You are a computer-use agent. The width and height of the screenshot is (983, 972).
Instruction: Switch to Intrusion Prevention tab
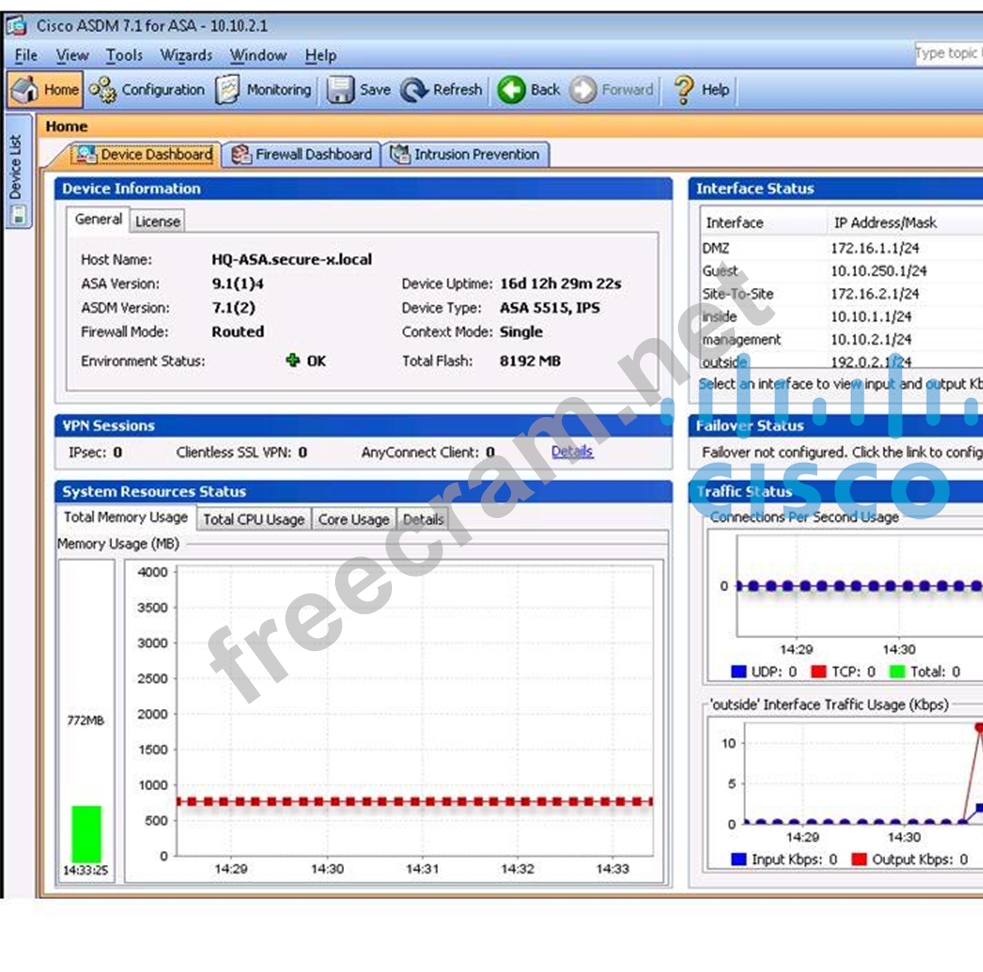tap(466, 154)
